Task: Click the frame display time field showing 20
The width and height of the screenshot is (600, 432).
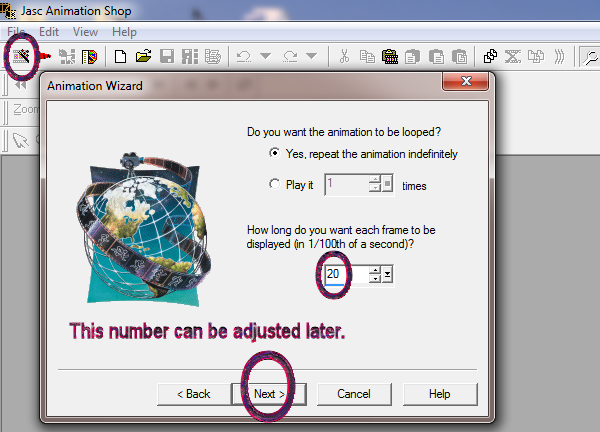Action: [347, 274]
